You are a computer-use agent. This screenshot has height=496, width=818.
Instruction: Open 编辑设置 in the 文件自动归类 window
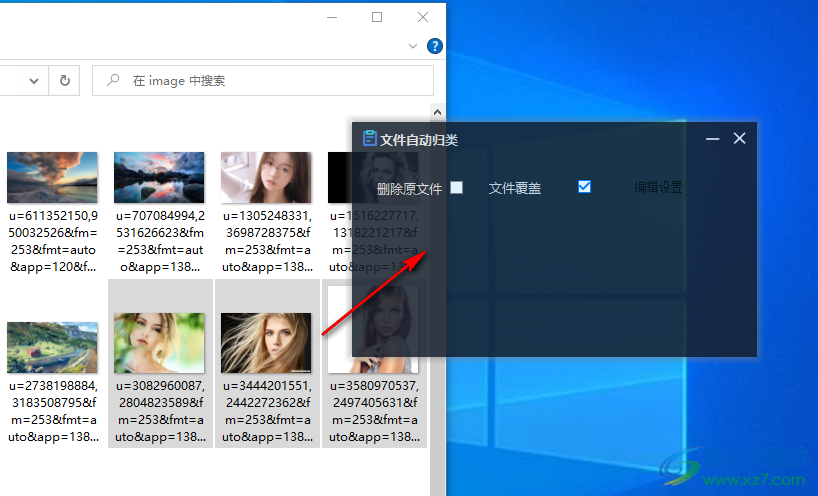click(658, 187)
